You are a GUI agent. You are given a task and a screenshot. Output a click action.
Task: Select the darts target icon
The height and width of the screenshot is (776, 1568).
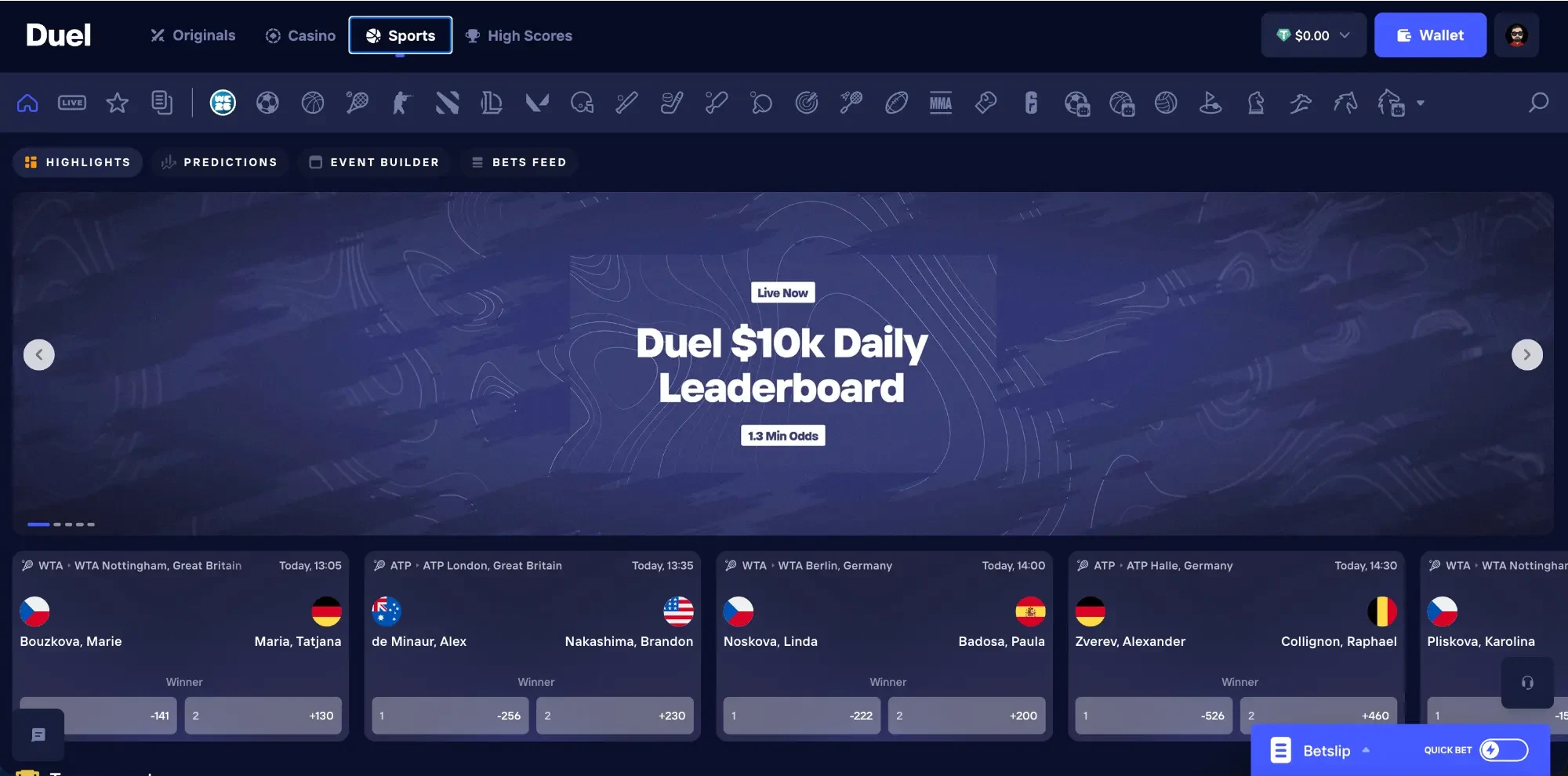(807, 103)
